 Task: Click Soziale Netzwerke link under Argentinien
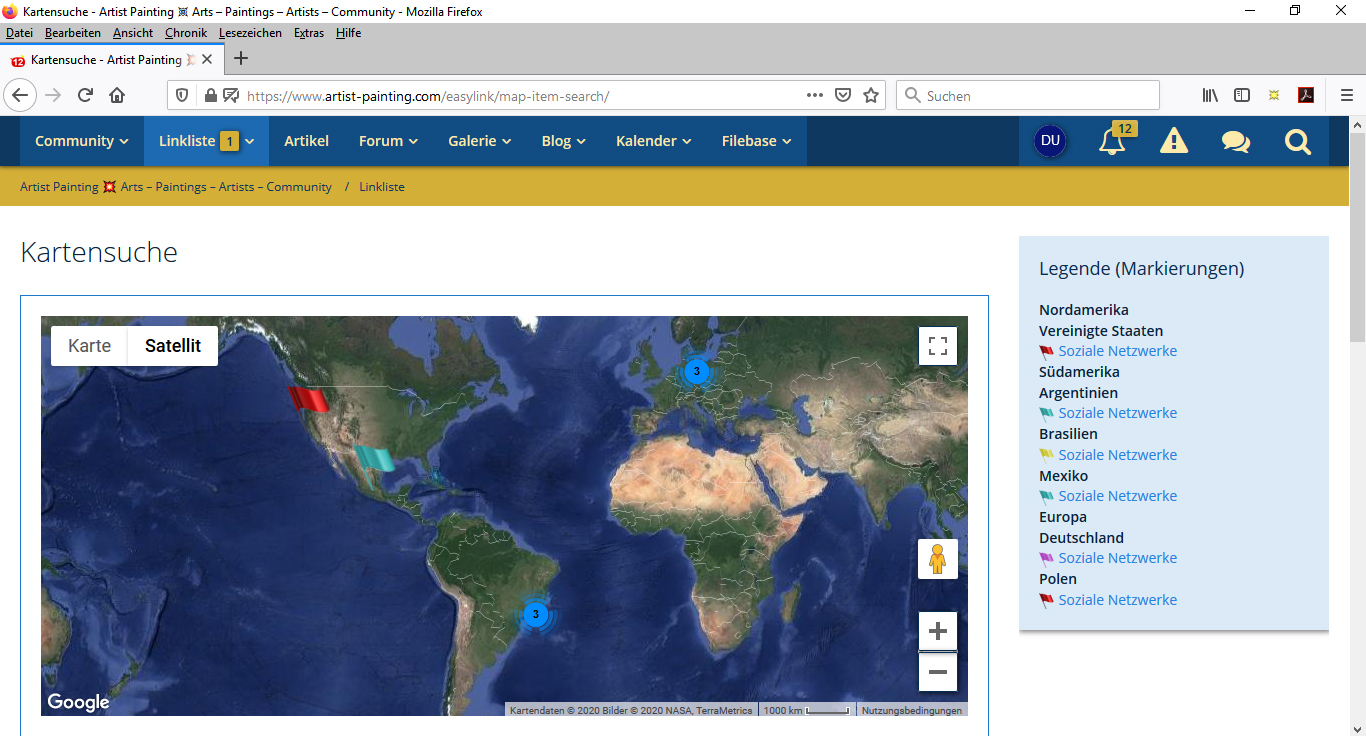1117,413
